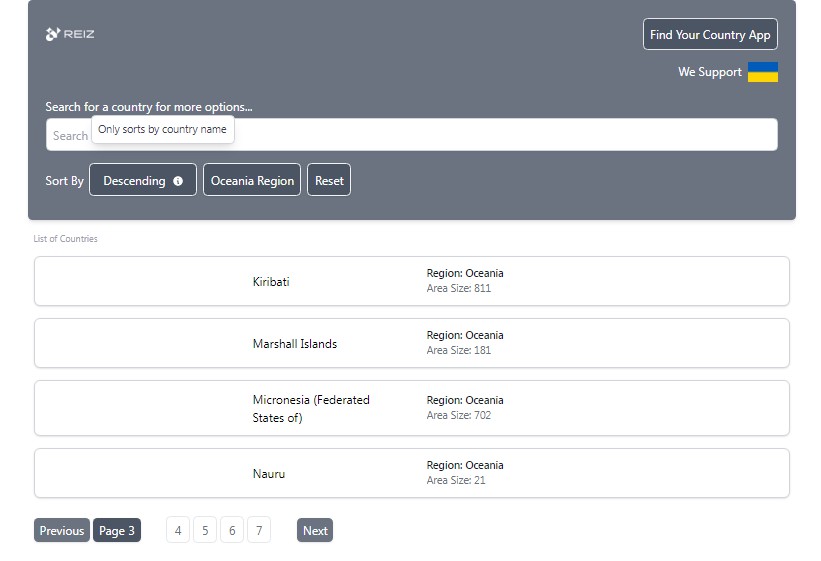
Task: Open the Find Your Country App
Action: [x=710, y=34]
